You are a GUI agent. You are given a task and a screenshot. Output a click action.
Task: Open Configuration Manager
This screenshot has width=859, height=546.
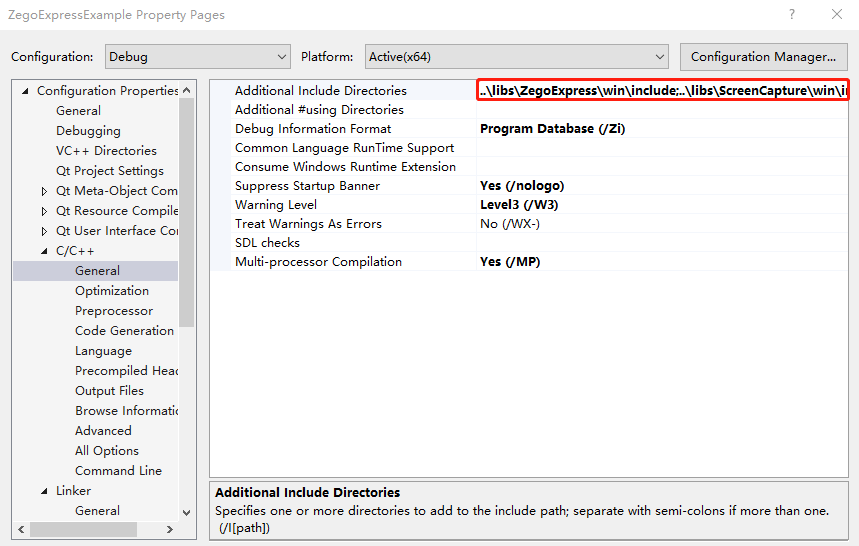point(763,57)
